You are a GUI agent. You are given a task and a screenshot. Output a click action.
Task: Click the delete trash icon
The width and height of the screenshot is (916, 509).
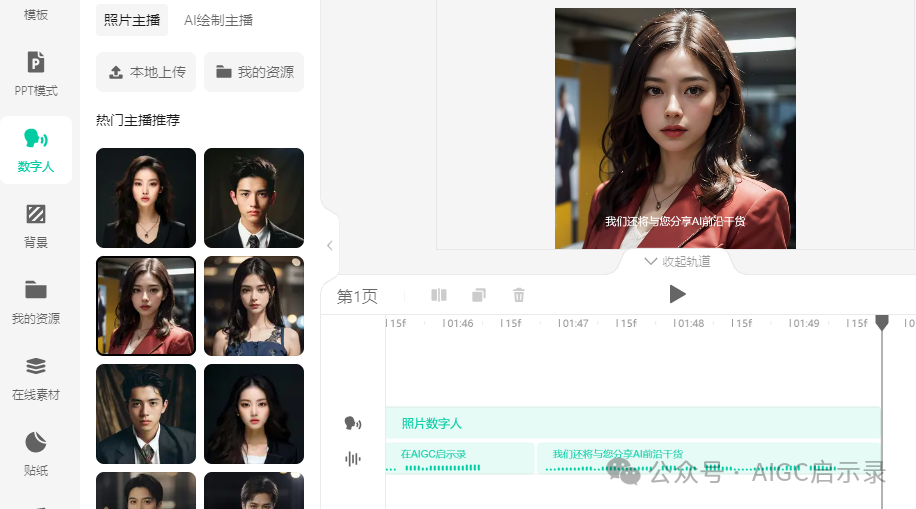(519, 295)
